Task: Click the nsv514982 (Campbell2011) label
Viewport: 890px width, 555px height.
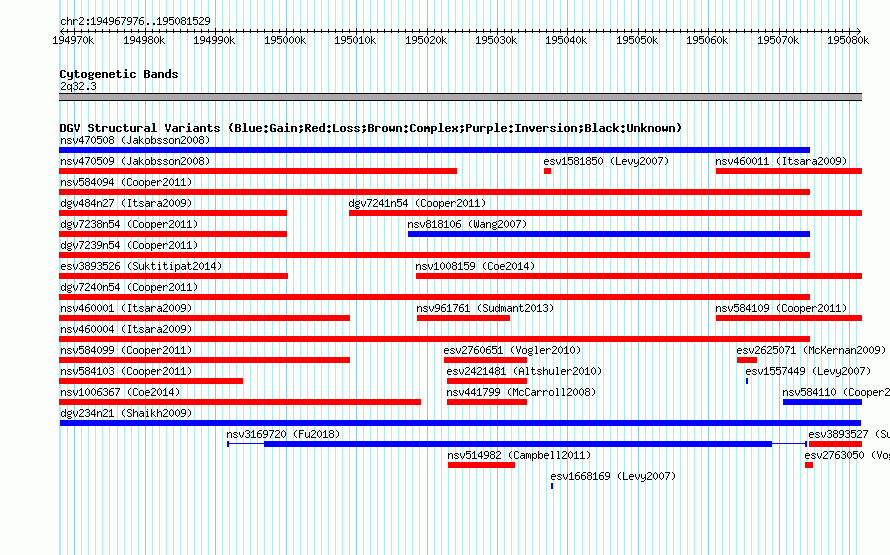Action: tap(519, 455)
